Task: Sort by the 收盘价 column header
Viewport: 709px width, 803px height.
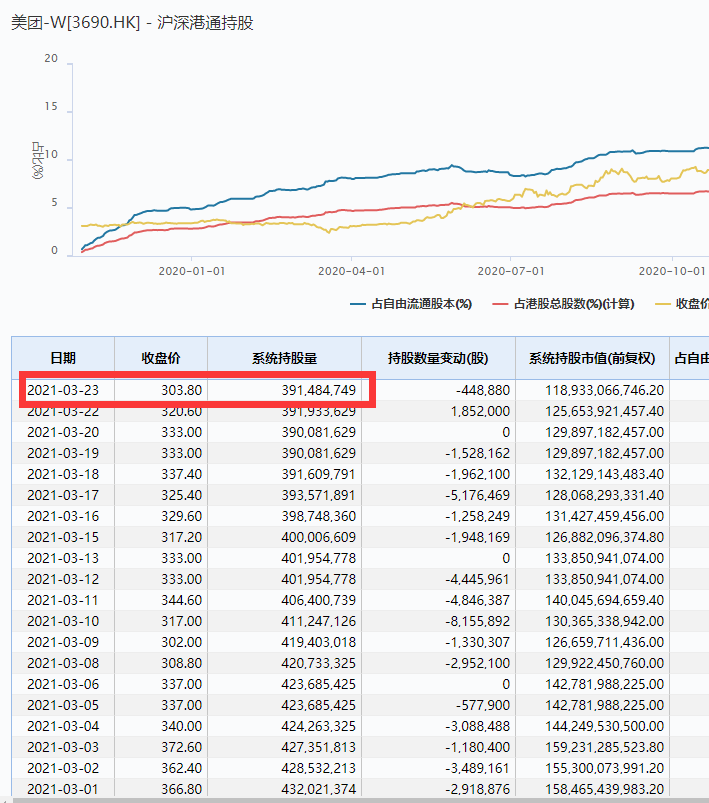Action: pos(161,358)
